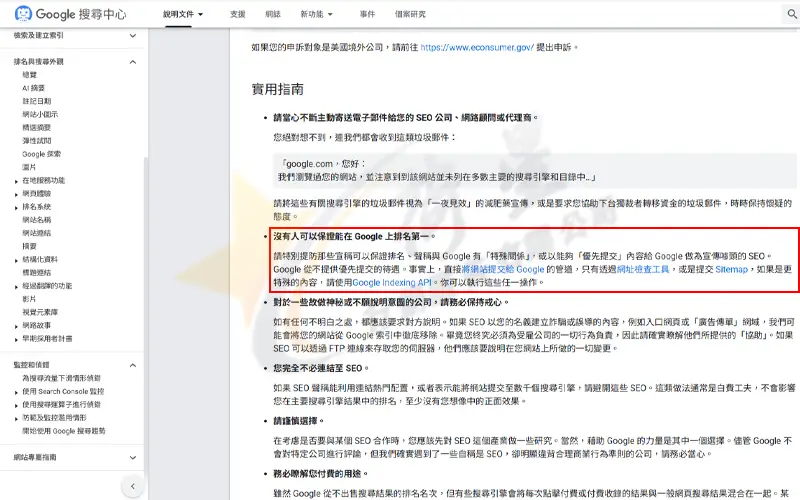Follow the Google Indexing API link
The height and width of the screenshot is (500, 800).
coord(392,283)
